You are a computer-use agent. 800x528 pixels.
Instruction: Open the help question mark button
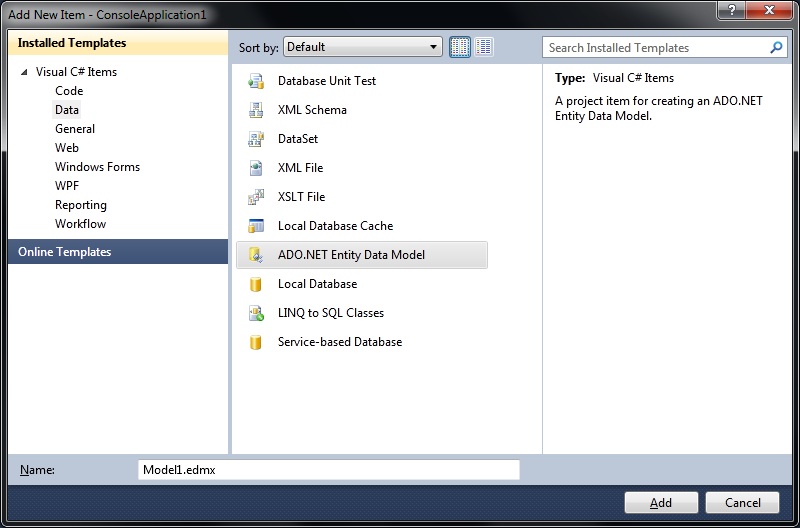731,10
